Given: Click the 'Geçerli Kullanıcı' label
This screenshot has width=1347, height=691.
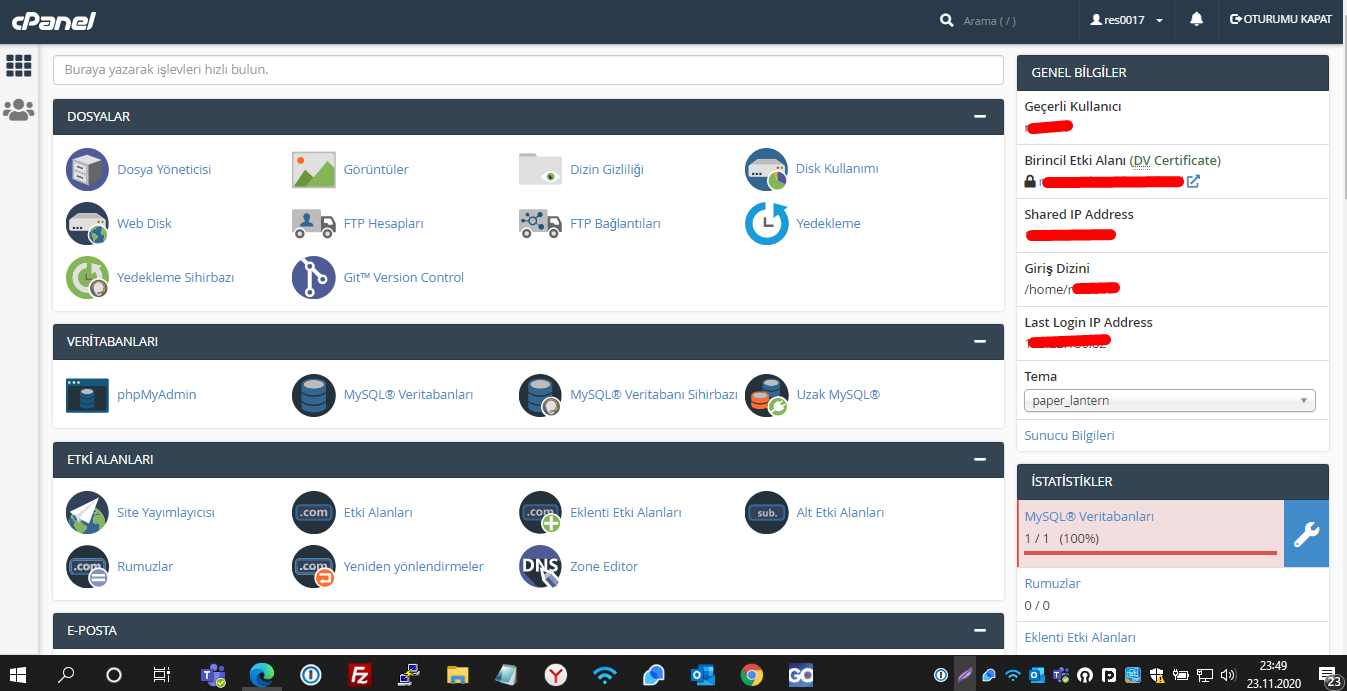Looking at the screenshot, I should click(x=1073, y=106).
